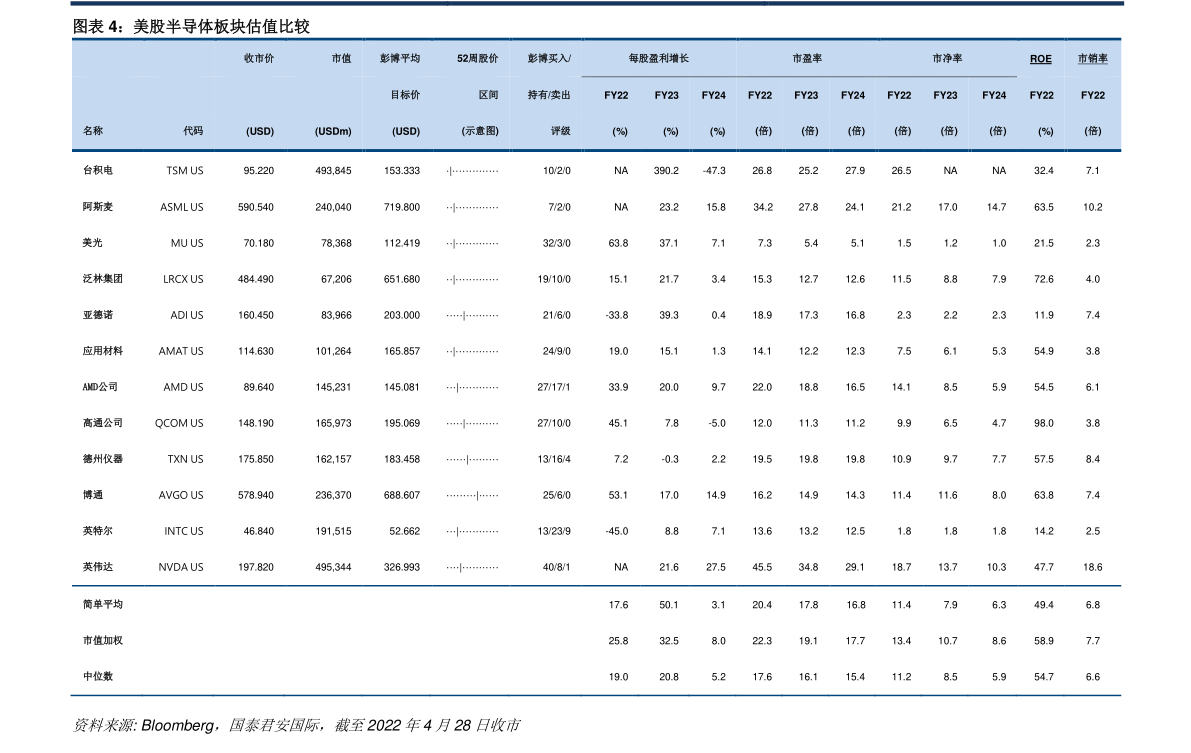Select ticker AMD US
The height and width of the screenshot is (753, 1191).
pyautogui.click(x=184, y=388)
